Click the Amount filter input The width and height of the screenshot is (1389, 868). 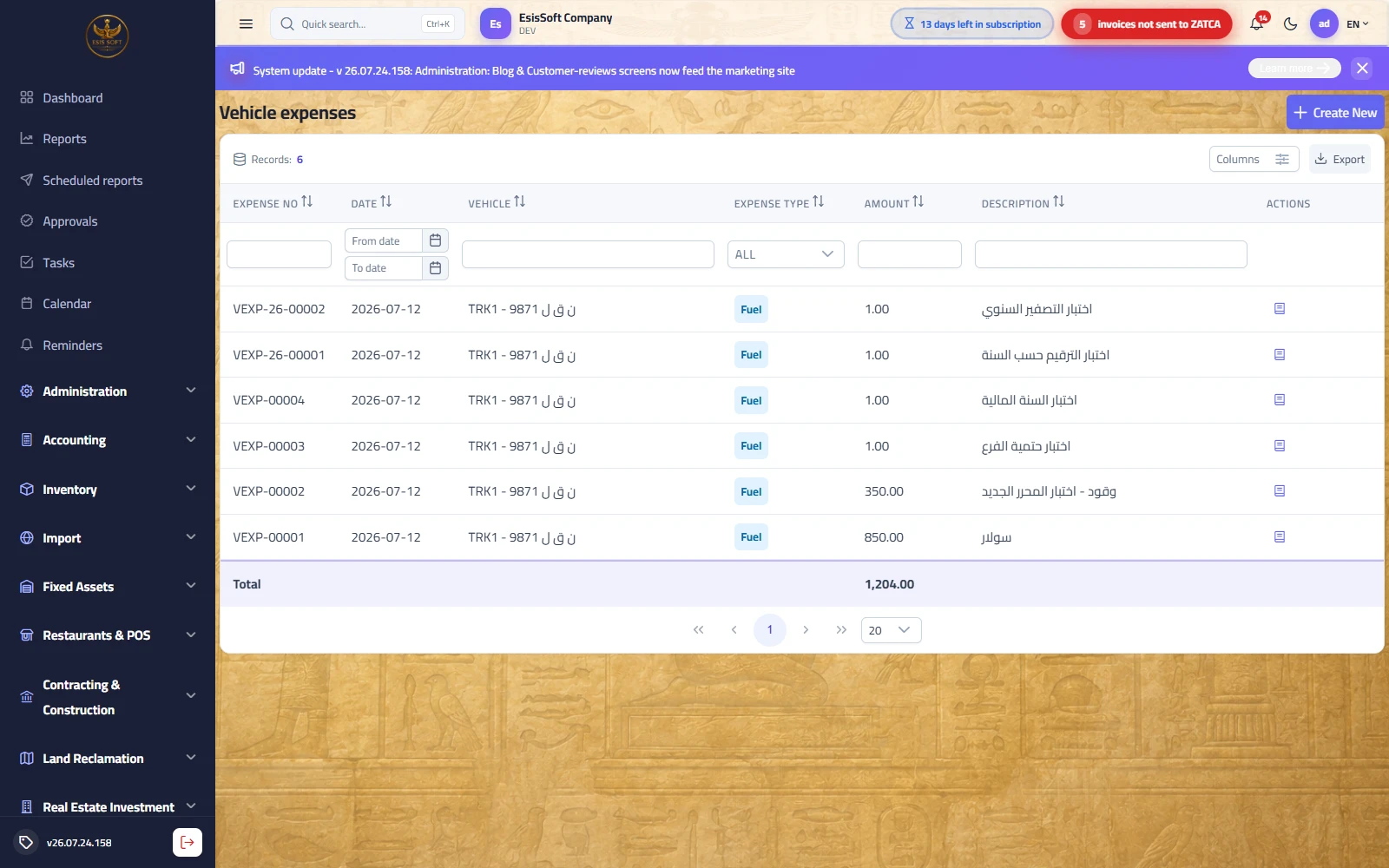[909, 254]
